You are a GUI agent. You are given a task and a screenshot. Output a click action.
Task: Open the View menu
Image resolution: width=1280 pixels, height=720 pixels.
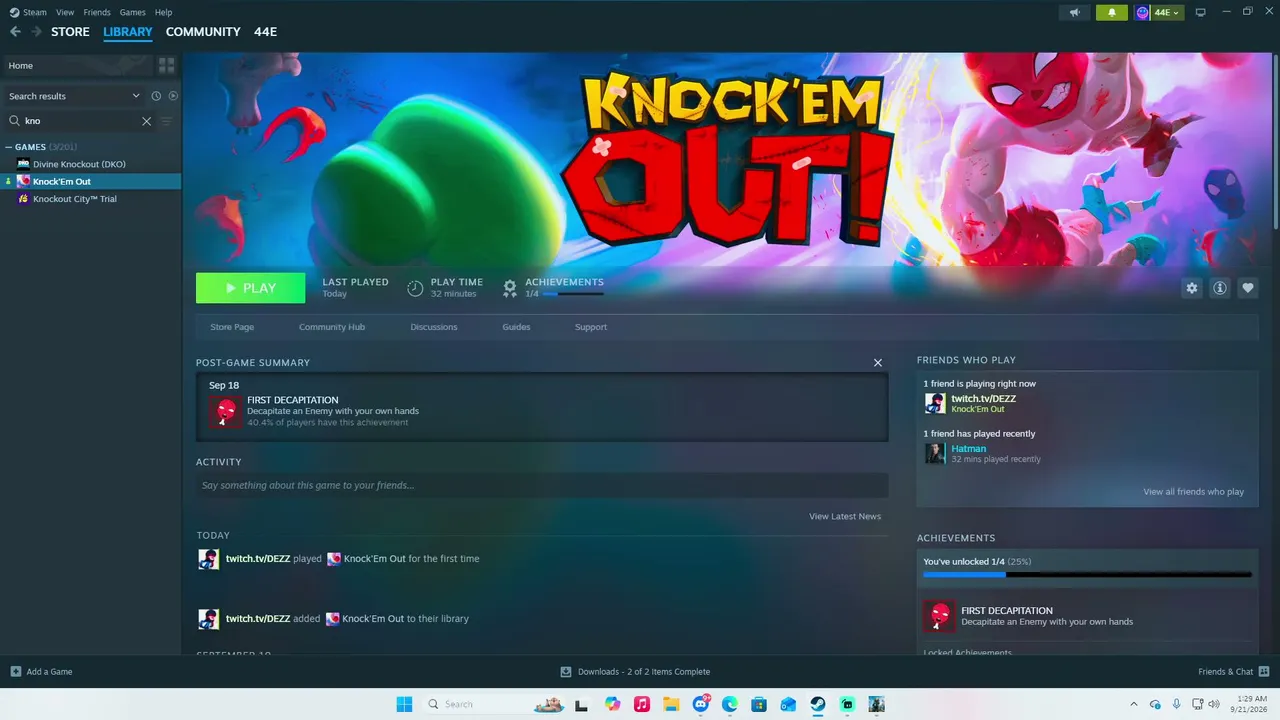65,12
